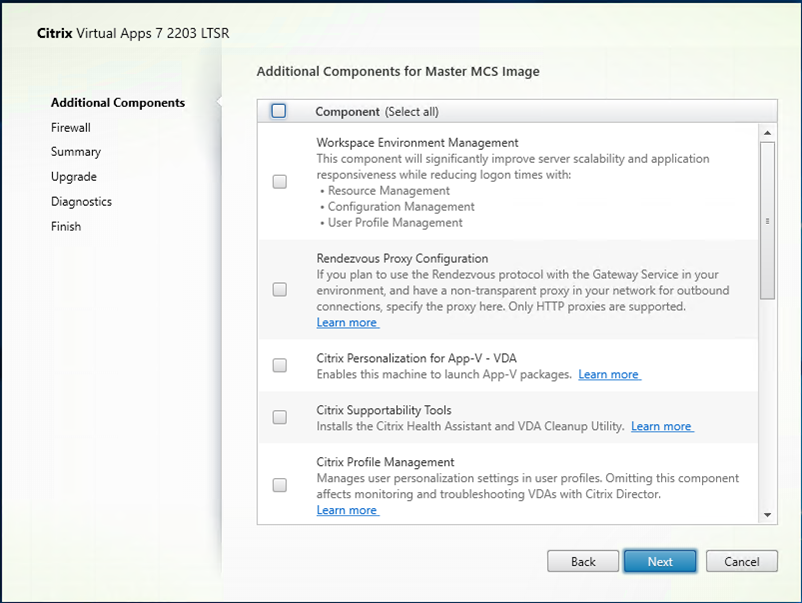The image size is (802, 603).
Task: Click the Next button
Action: point(660,562)
